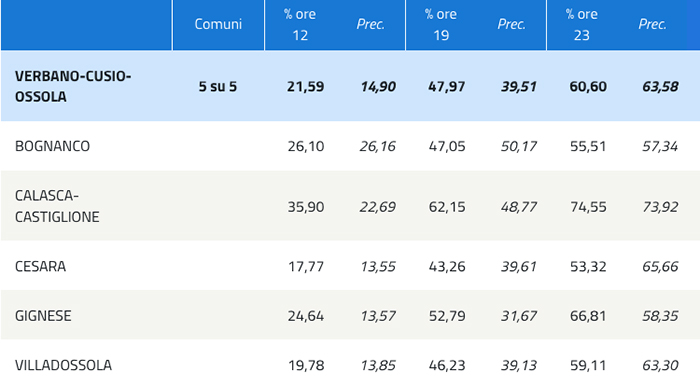The height and width of the screenshot is (386, 700).
Task: Select Calasca-Castiglione's 74,55 ore 23 value
Action: pyautogui.click(x=588, y=207)
